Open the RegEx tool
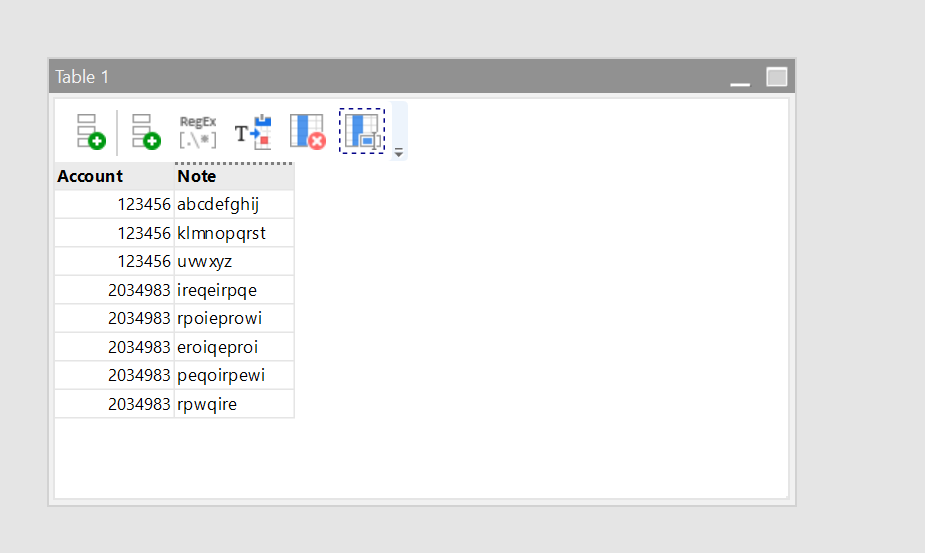 [198, 131]
